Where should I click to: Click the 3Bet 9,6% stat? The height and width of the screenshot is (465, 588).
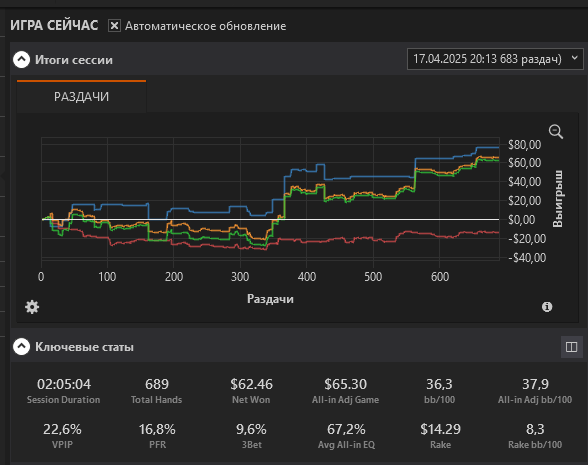coord(251,436)
